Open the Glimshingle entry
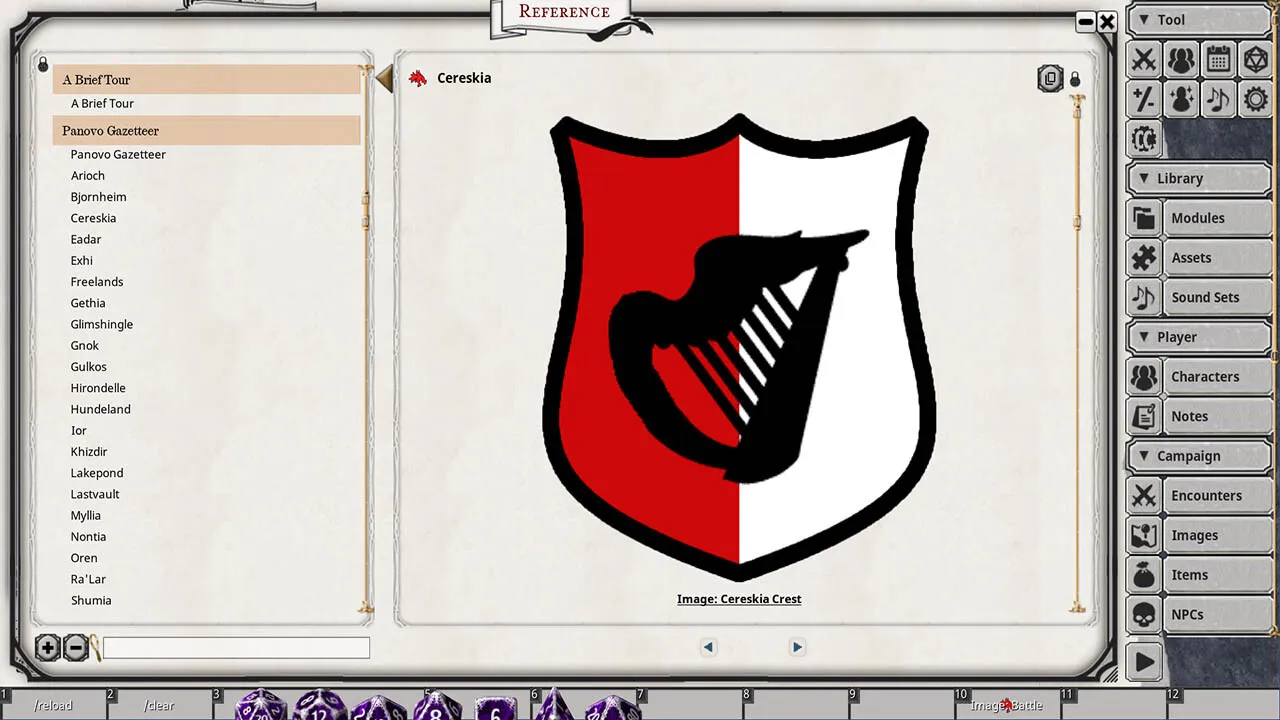 point(101,324)
